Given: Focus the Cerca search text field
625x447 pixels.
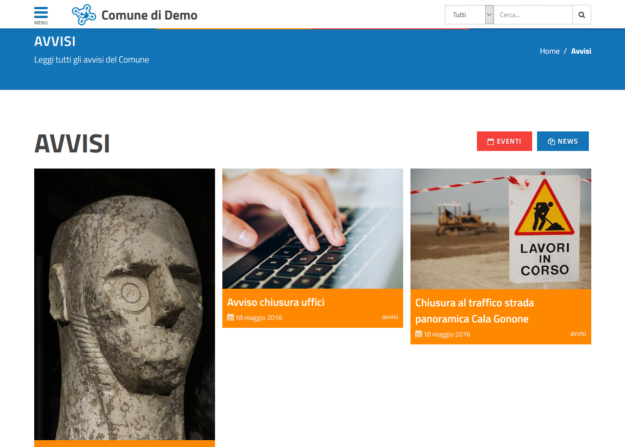Looking at the screenshot, I should tap(533, 15).
